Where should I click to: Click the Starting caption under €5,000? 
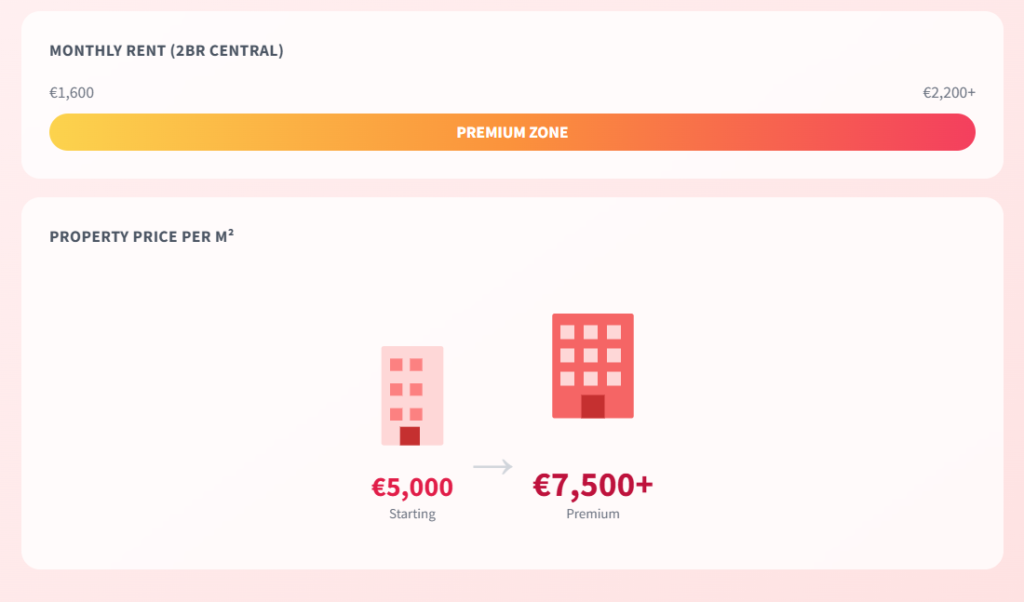[412, 514]
